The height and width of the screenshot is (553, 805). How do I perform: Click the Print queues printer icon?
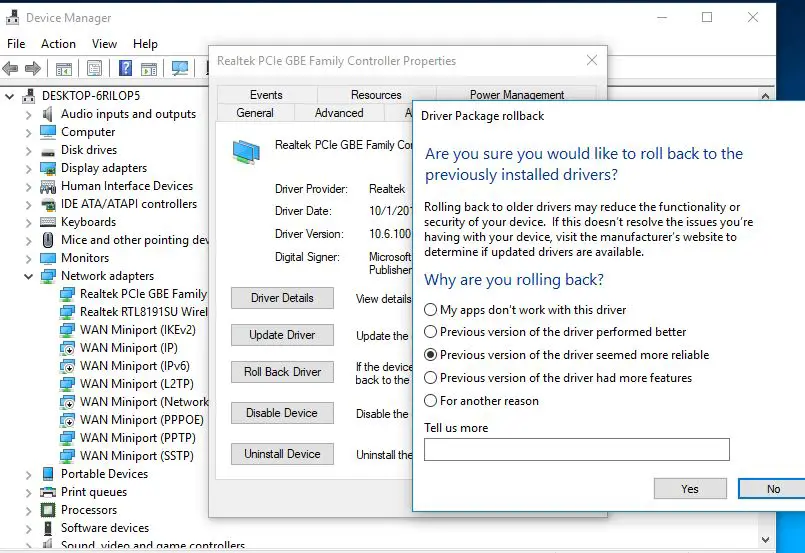48,492
